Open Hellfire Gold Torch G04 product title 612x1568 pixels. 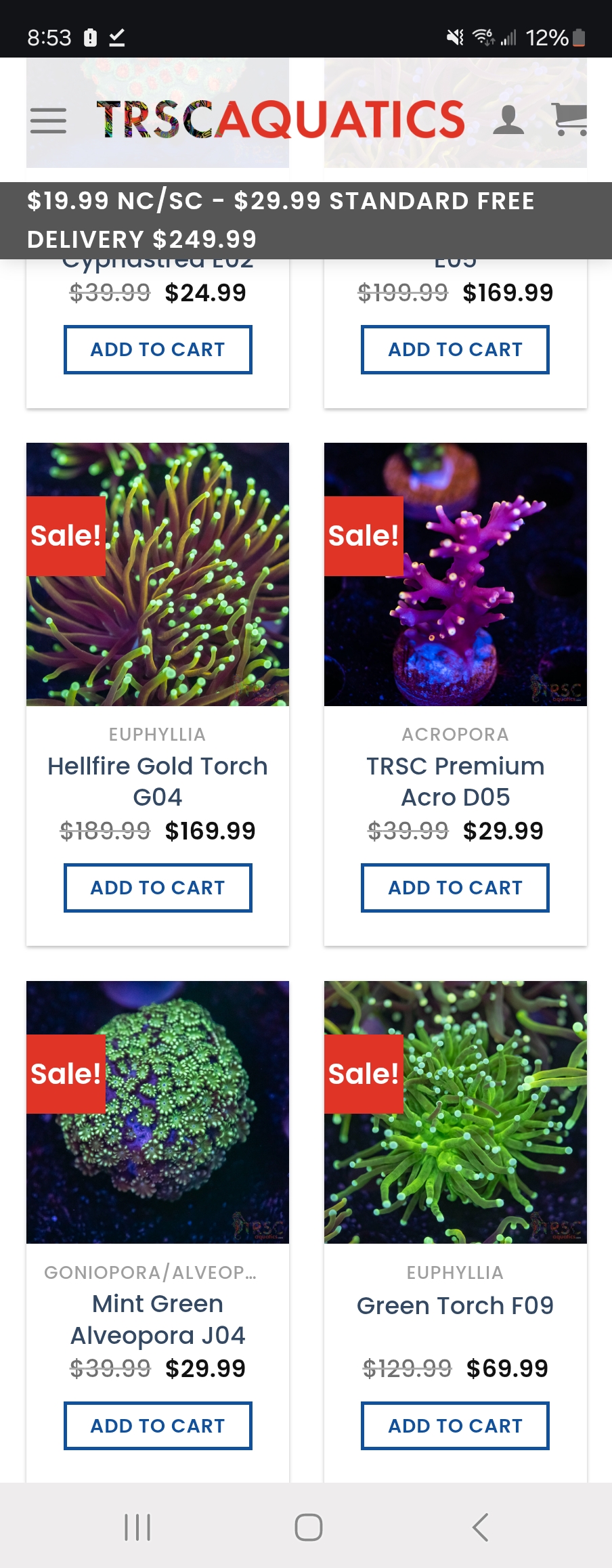point(158,781)
